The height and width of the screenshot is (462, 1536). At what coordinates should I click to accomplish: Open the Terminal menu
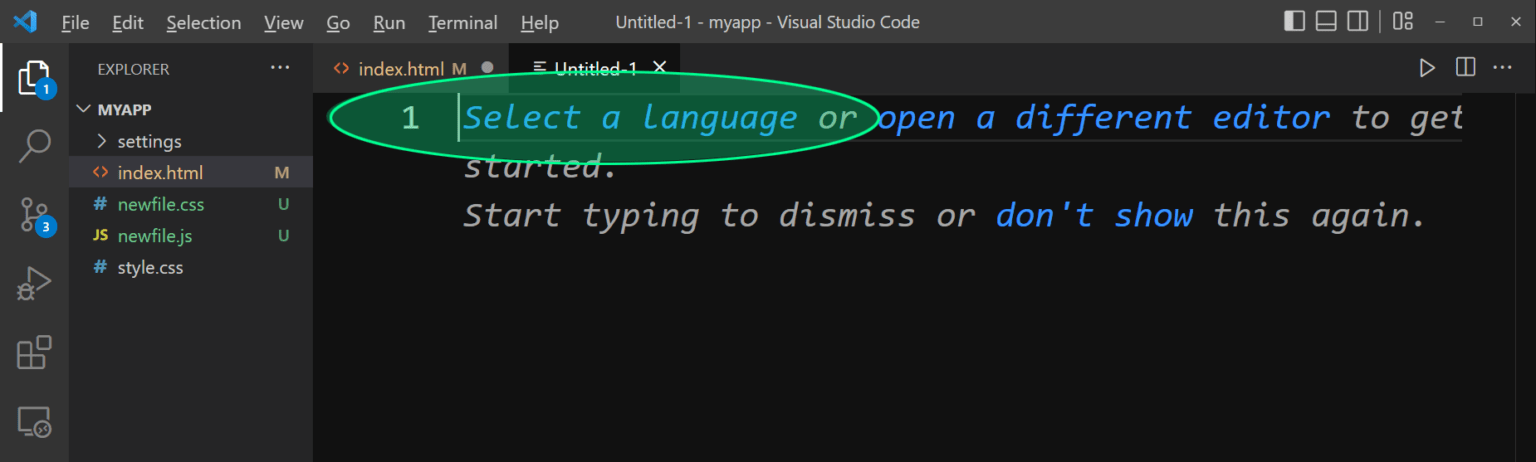coord(463,22)
